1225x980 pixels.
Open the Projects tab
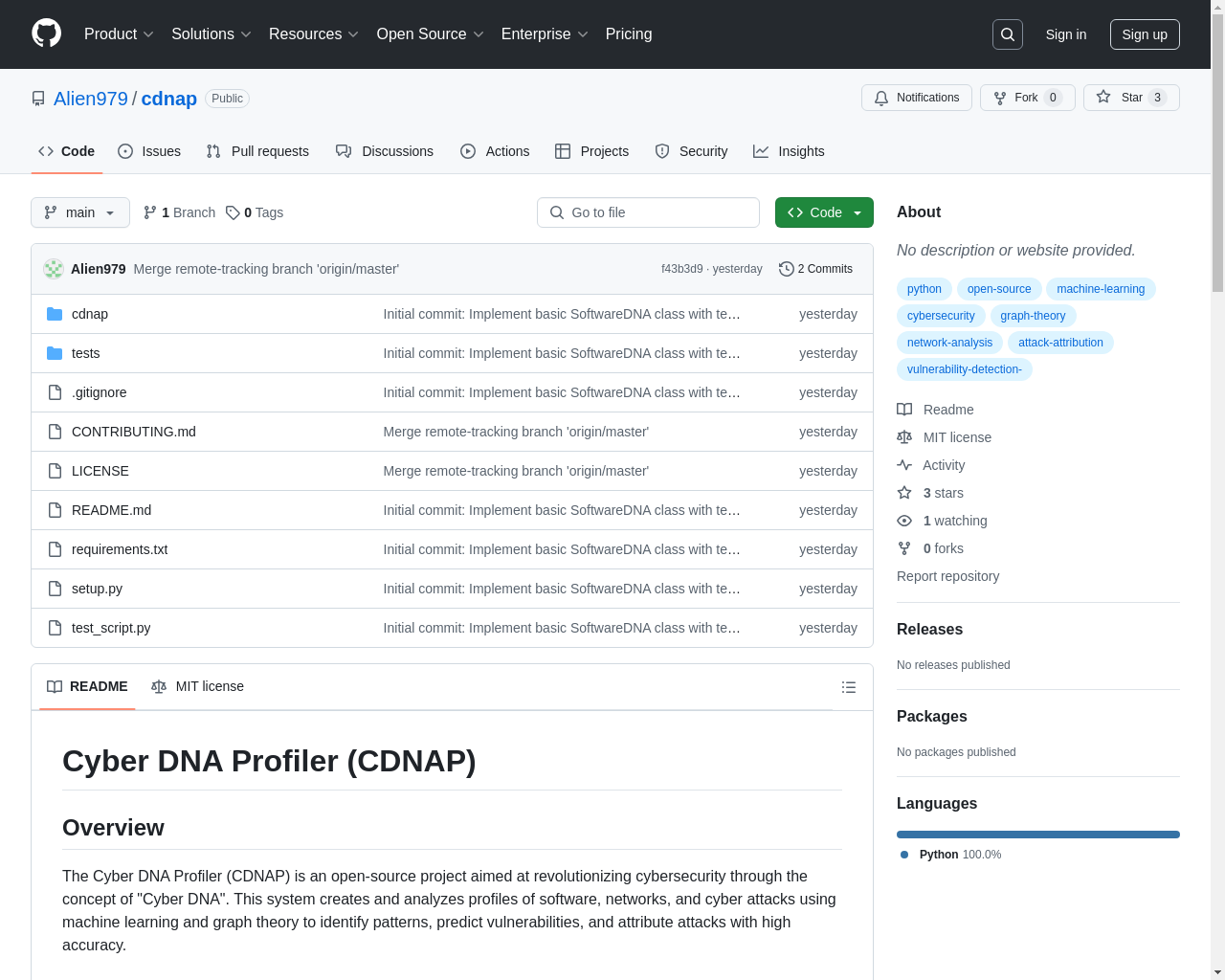point(592,151)
